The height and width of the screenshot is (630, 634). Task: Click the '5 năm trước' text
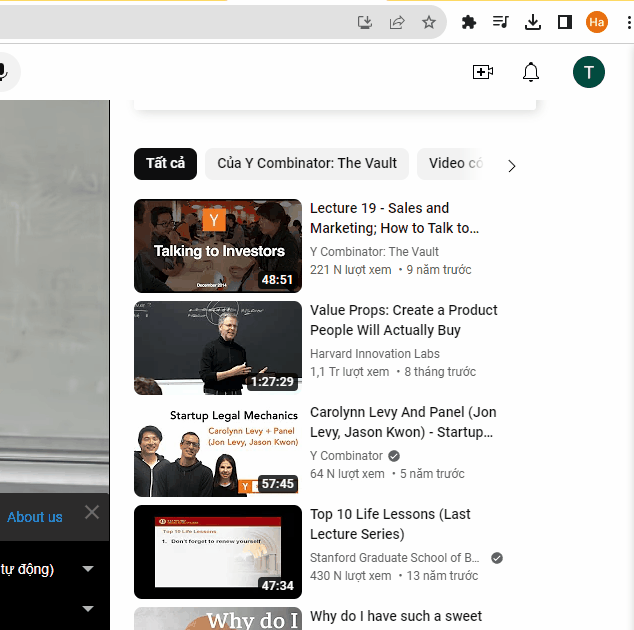point(432,474)
